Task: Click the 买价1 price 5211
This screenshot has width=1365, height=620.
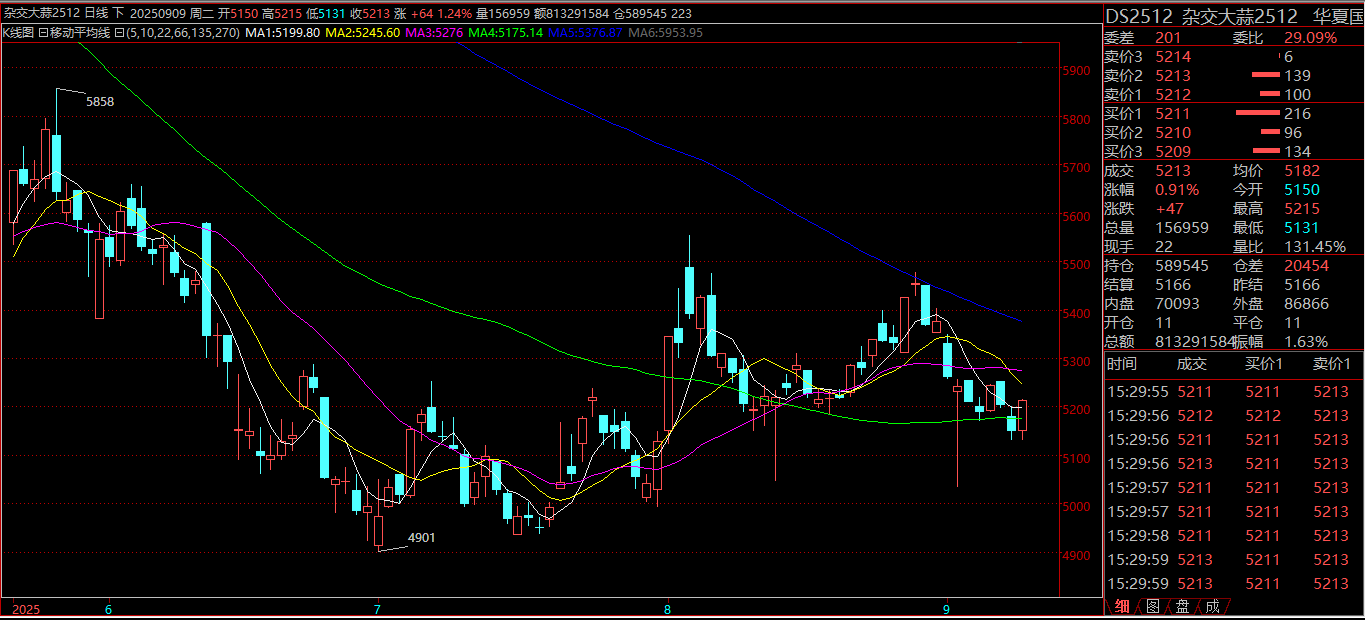Action: click(x=1173, y=114)
